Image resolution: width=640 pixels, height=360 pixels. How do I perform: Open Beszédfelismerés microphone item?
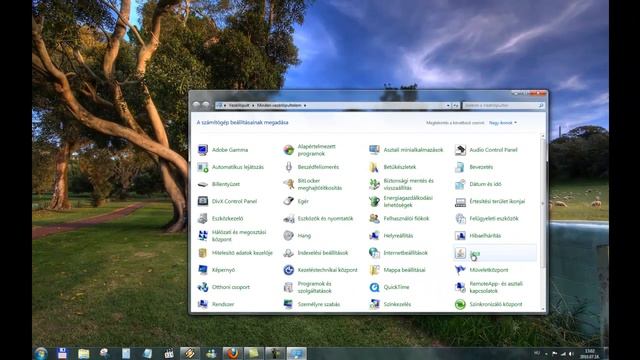(x=311, y=167)
